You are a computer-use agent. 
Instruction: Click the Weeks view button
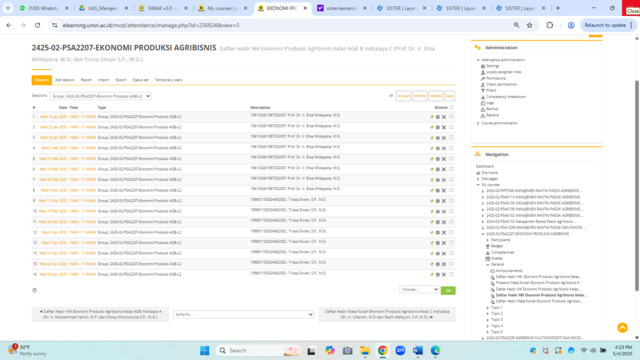click(x=436, y=96)
